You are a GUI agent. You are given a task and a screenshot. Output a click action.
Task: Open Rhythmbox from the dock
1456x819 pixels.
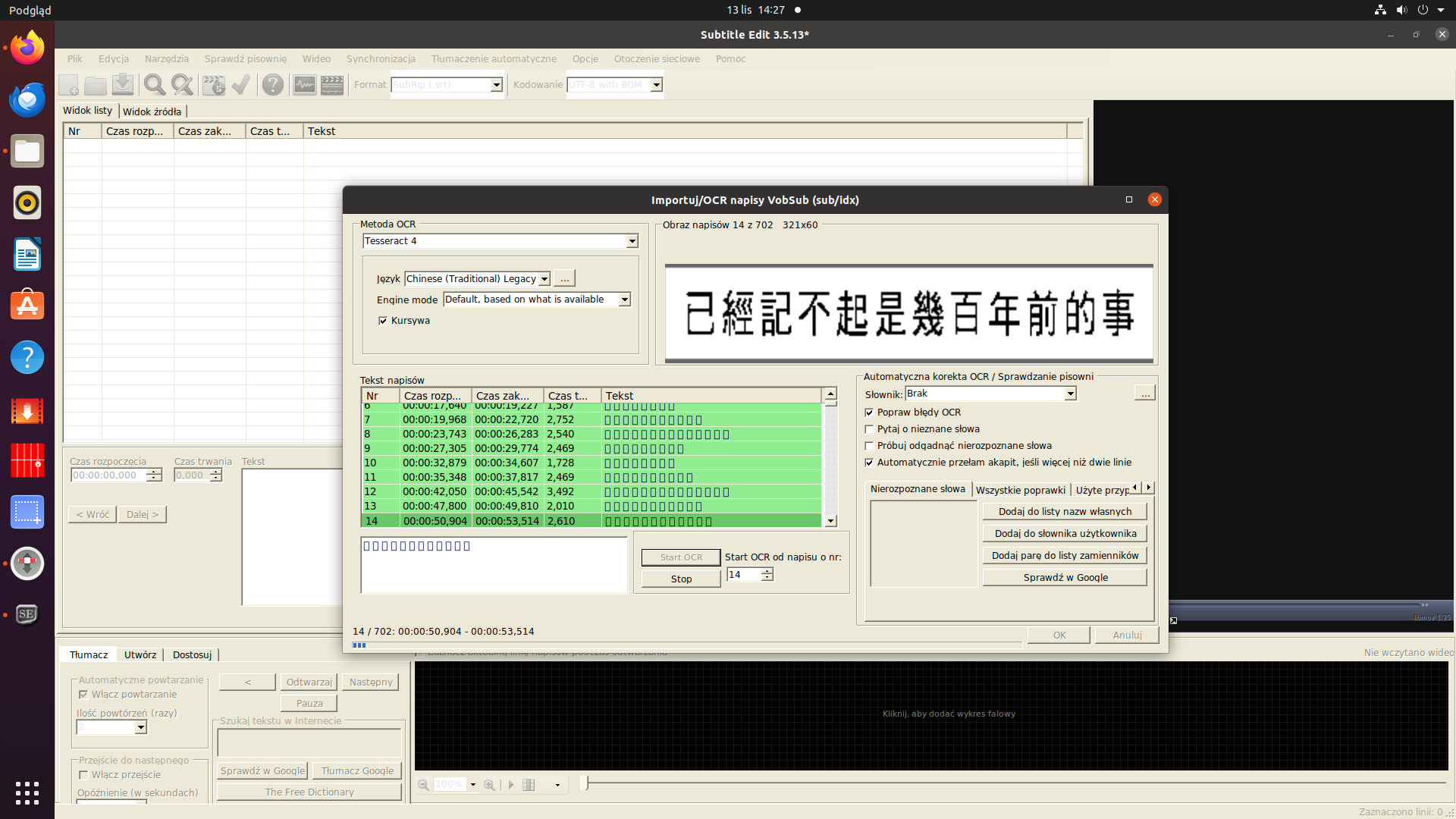(x=27, y=202)
